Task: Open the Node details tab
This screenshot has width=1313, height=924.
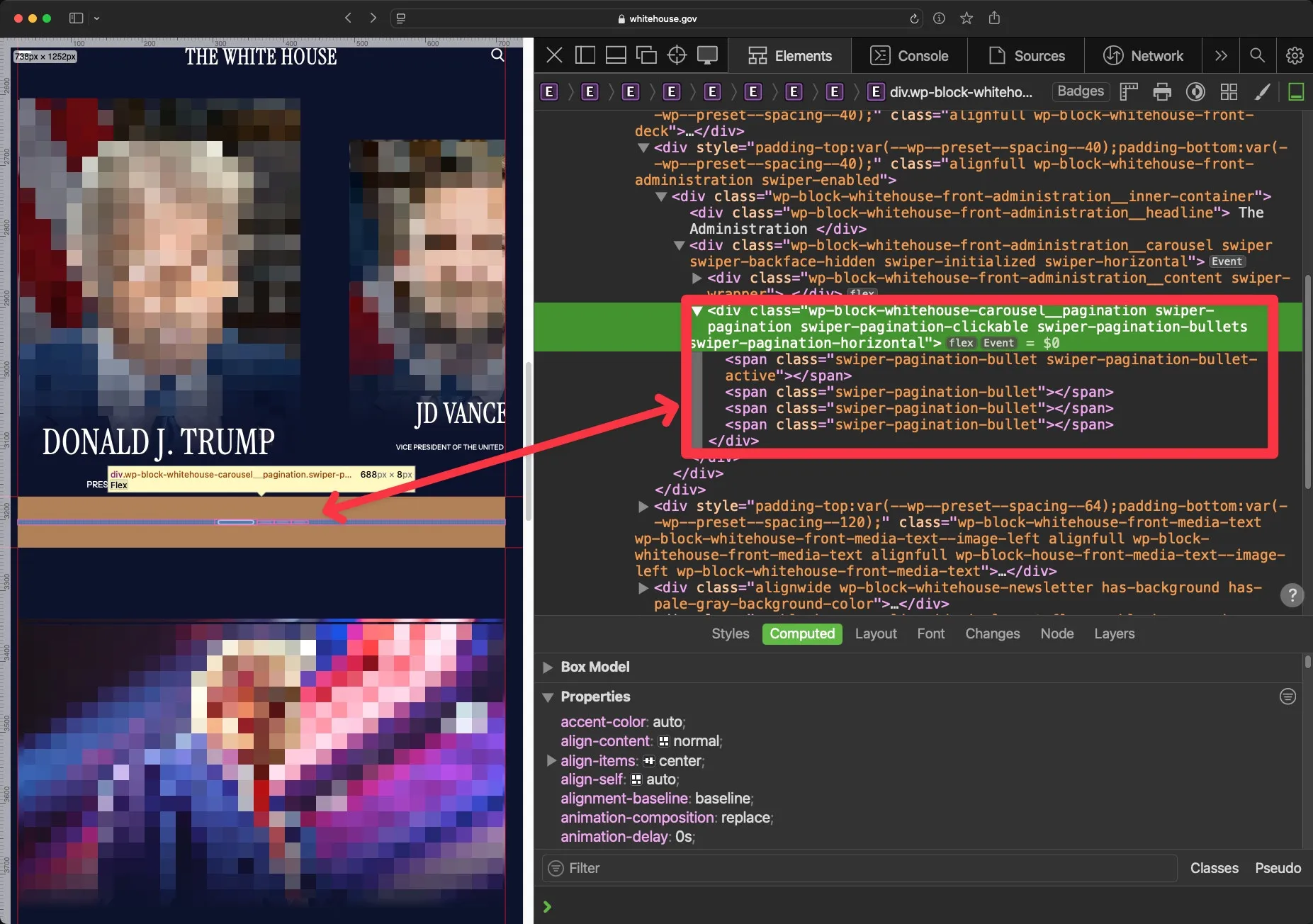Action: pyautogui.click(x=1056, y=633)
